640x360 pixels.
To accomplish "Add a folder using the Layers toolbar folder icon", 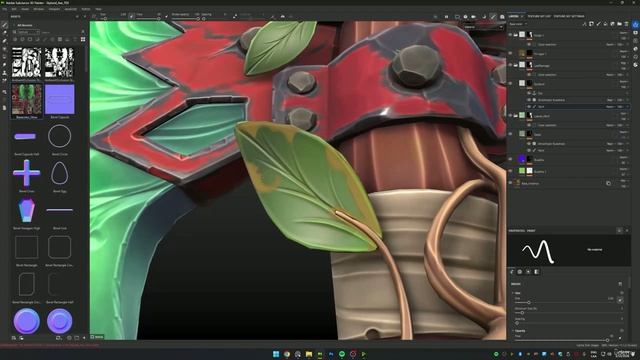I will (619, 24).
